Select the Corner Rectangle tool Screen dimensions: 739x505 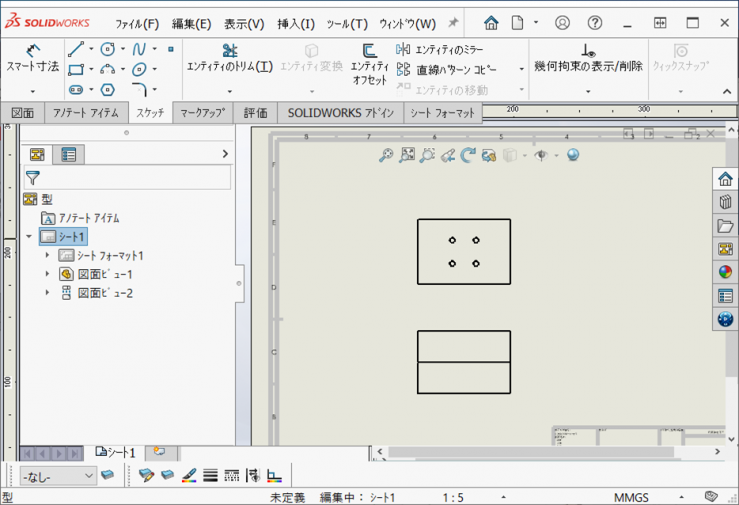pos(76,70)
